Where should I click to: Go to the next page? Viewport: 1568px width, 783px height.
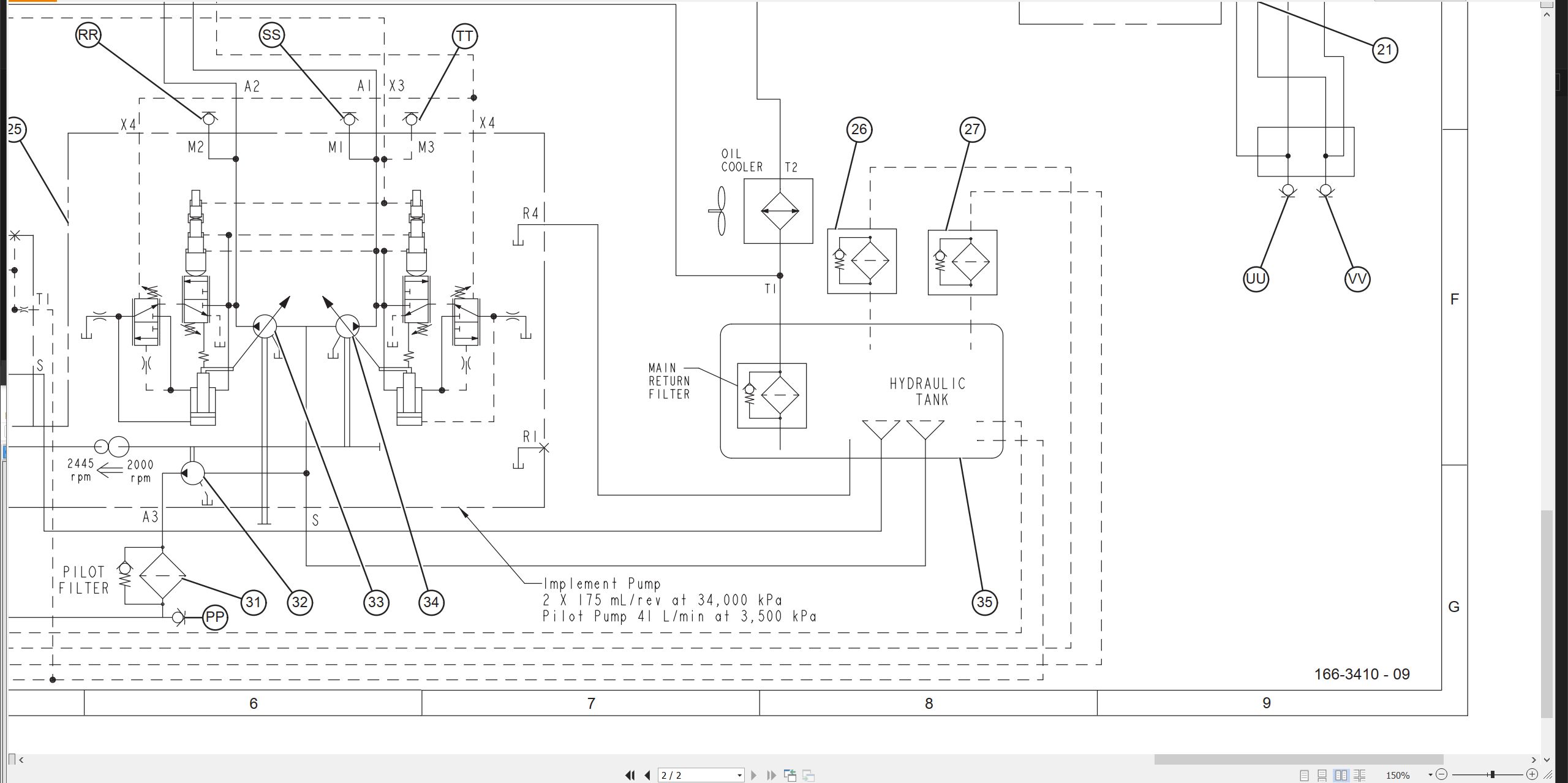[x=754, y=775]
